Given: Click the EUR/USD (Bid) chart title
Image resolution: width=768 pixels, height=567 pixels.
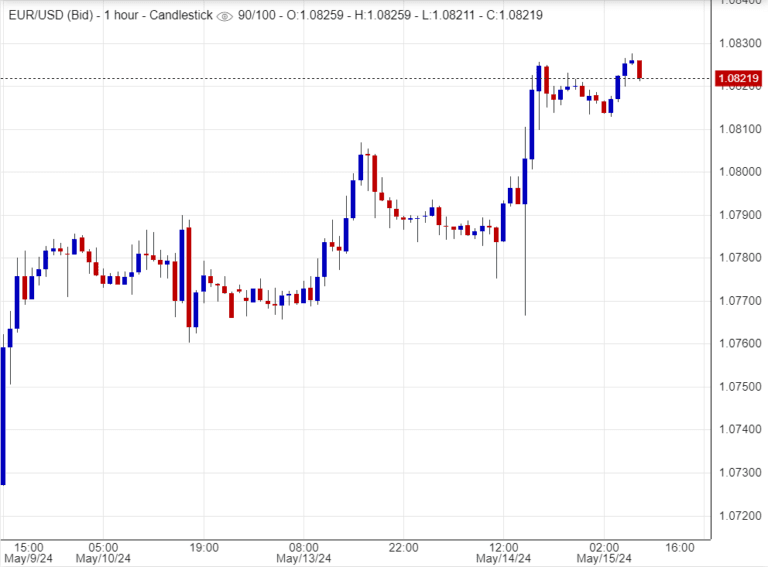Looking at the screenshot, I should [x=48, y=16].
